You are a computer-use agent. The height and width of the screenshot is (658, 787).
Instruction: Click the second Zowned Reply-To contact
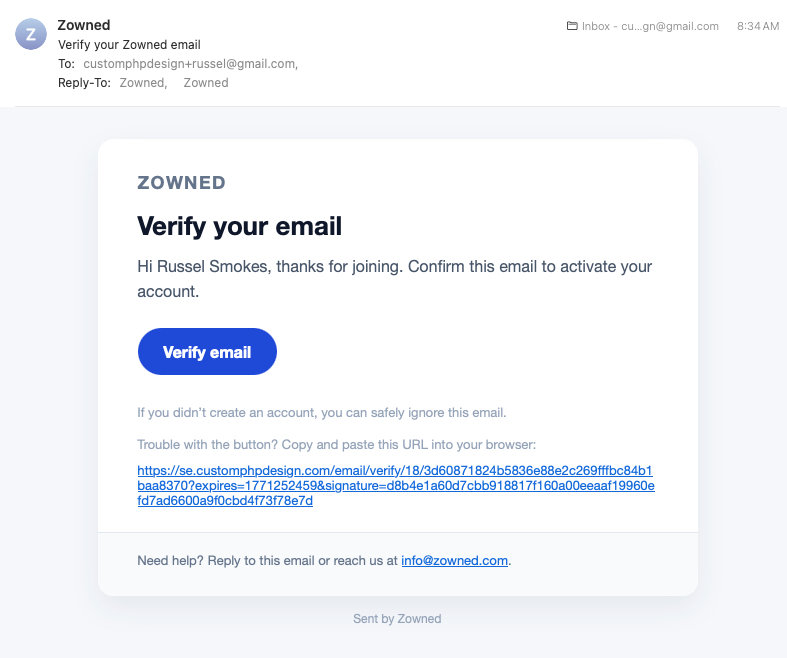pos(206,83)
